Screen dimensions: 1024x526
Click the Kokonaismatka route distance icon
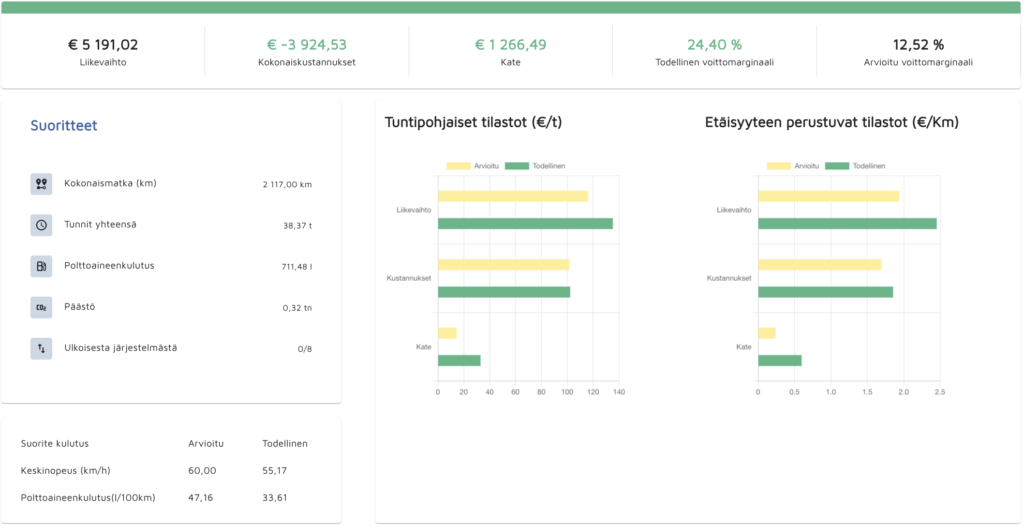pyautogui.click(x=41, y=184)
